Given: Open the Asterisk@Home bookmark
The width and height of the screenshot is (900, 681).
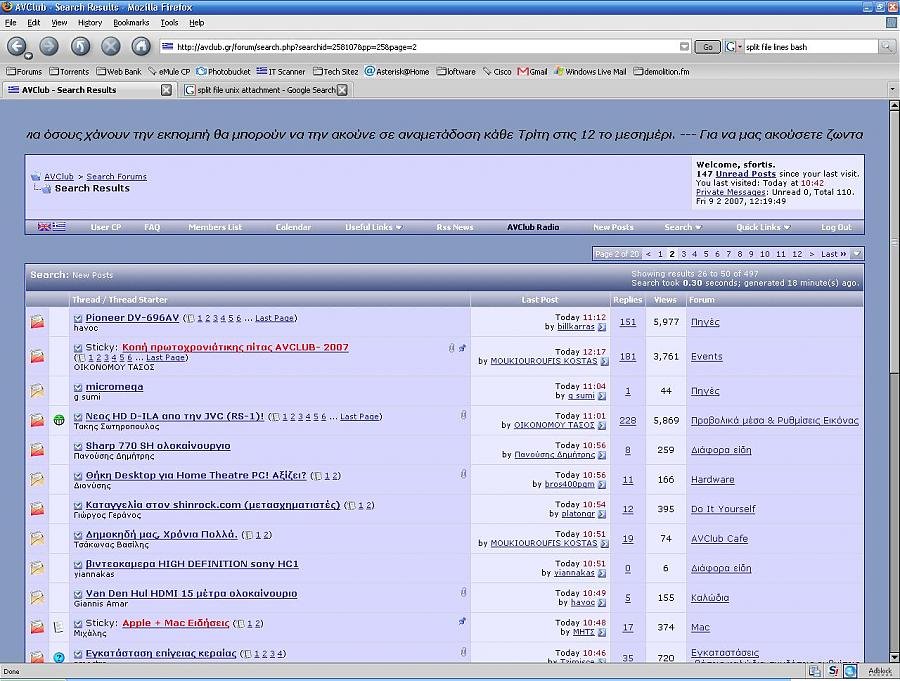Looking at the screenshot, I should [397, 72].
